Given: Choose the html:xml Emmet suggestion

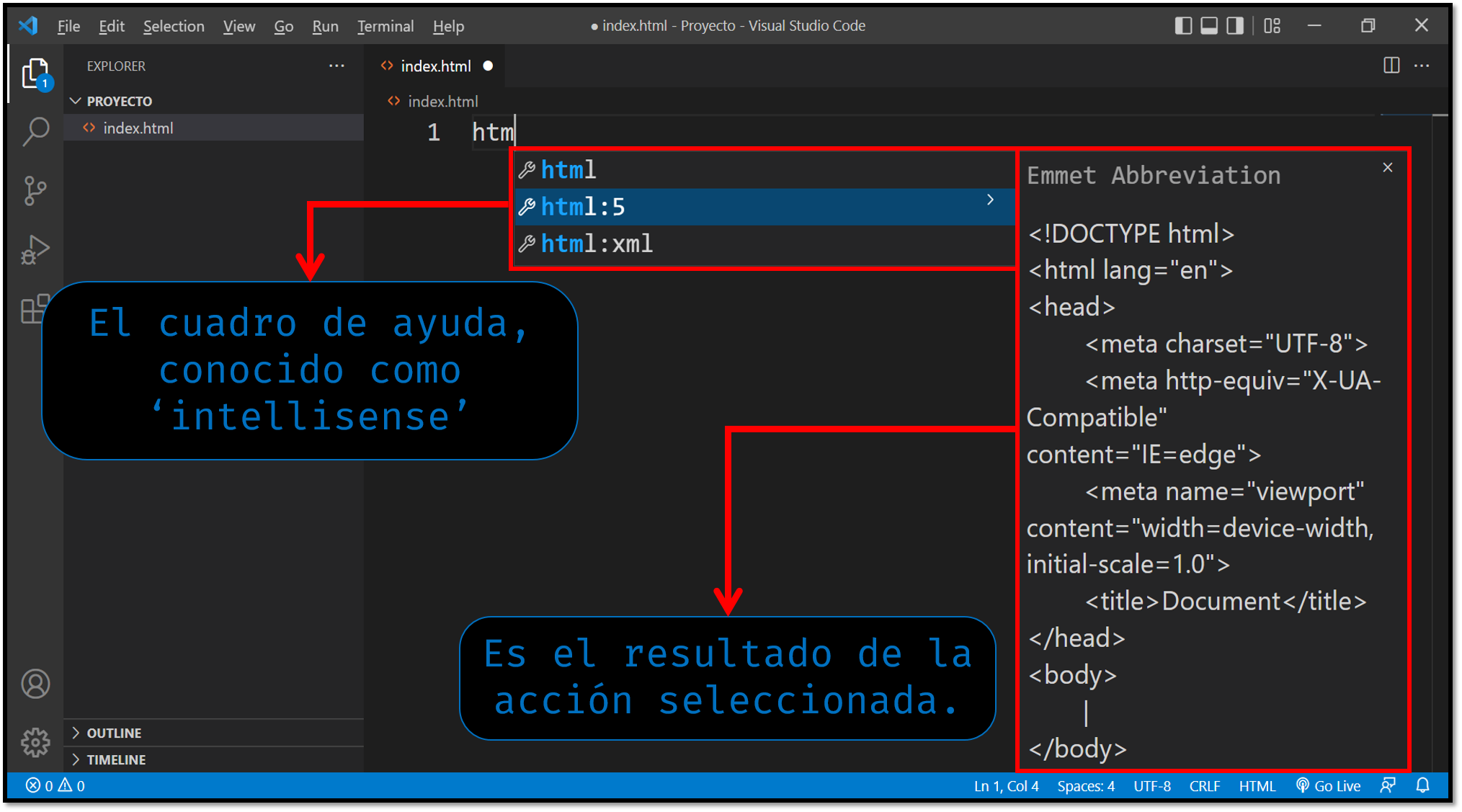Looking at the screenshot, I should point(765,244).
